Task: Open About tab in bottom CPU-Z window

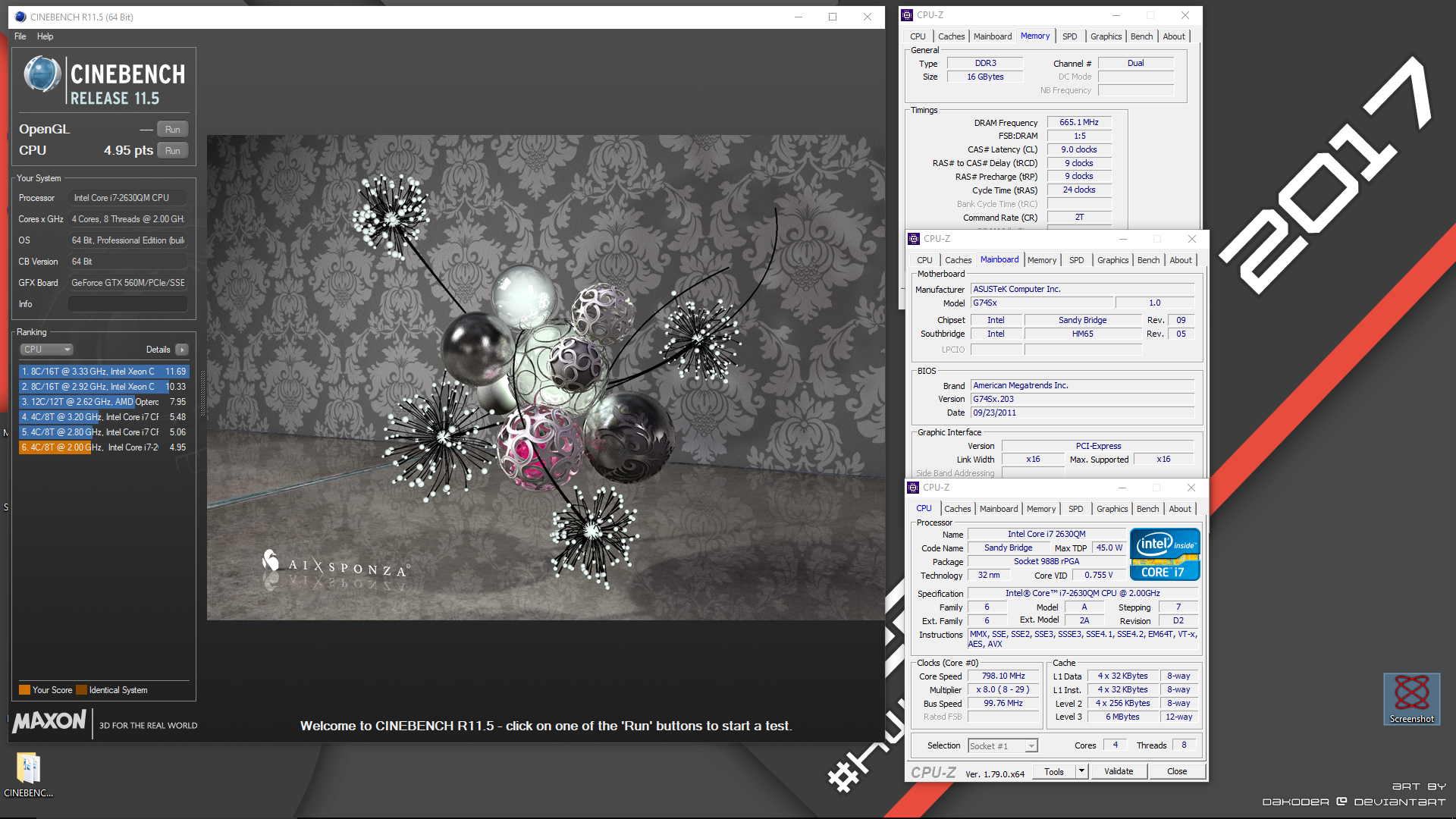Action: [1180, 509]
